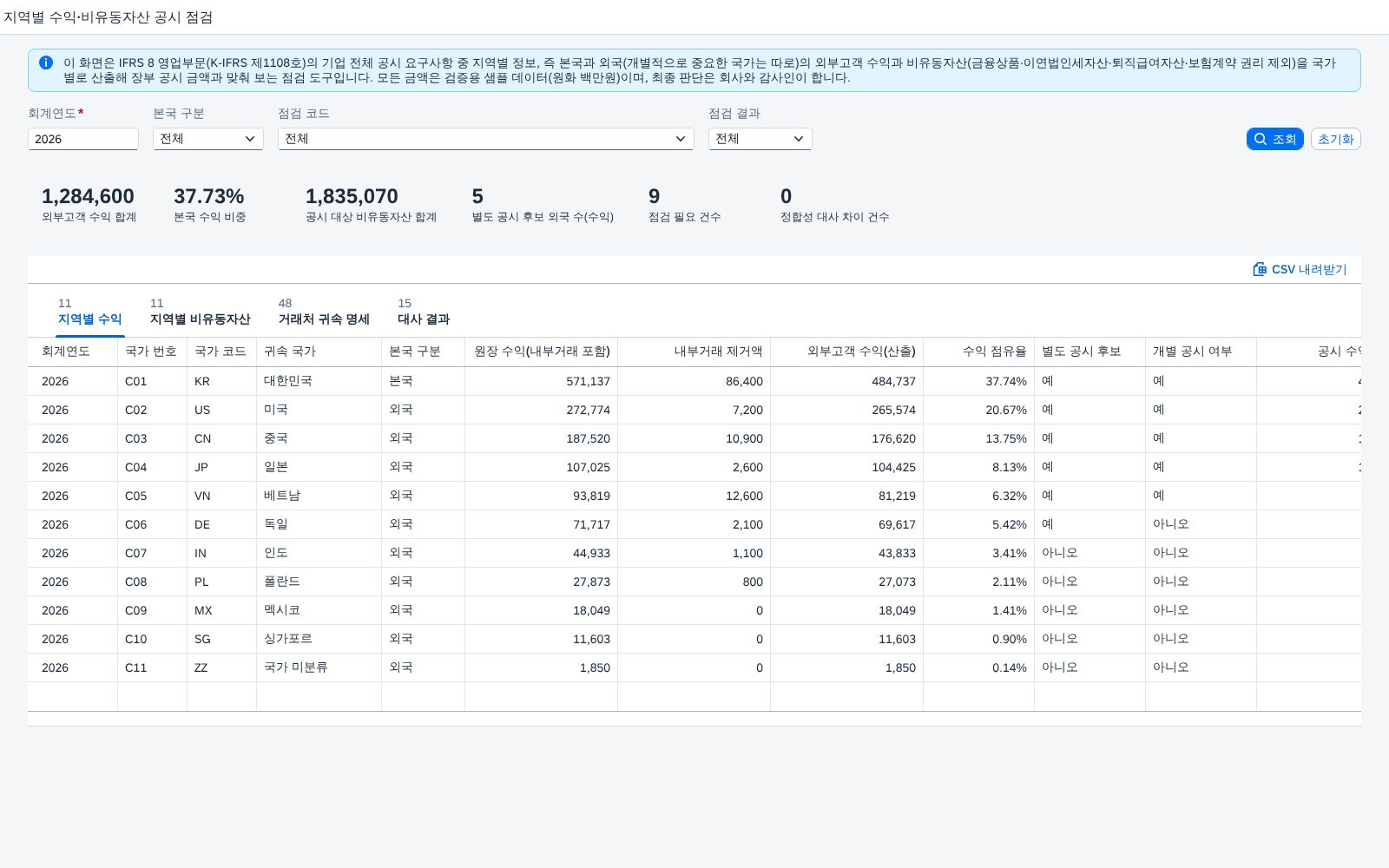Viewport: 1389px width, 868px height.
Task: Click the 외부고객 수익(산출) column header
Action: (x=847, y=352)
